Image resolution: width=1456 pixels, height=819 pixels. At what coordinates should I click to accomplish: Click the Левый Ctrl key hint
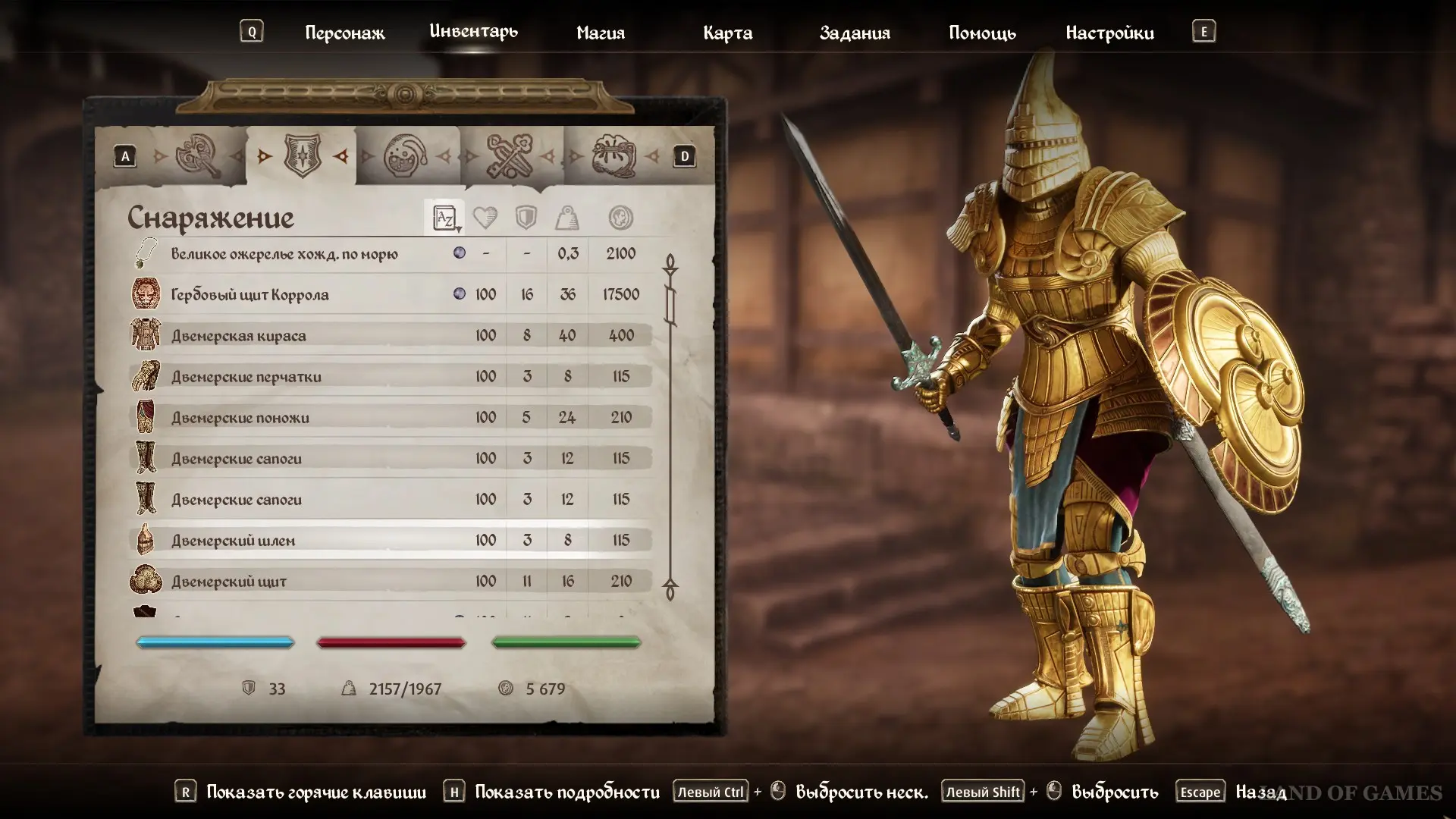click(x=711, y=792)
